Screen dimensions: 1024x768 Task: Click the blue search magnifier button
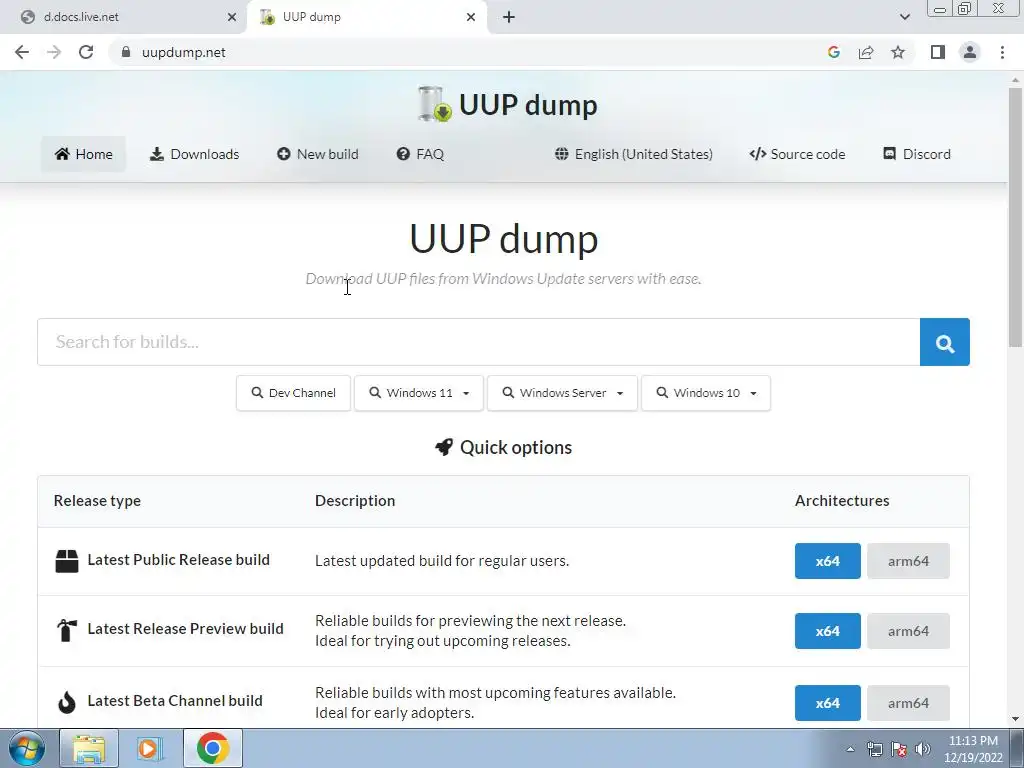click(945, 342)
